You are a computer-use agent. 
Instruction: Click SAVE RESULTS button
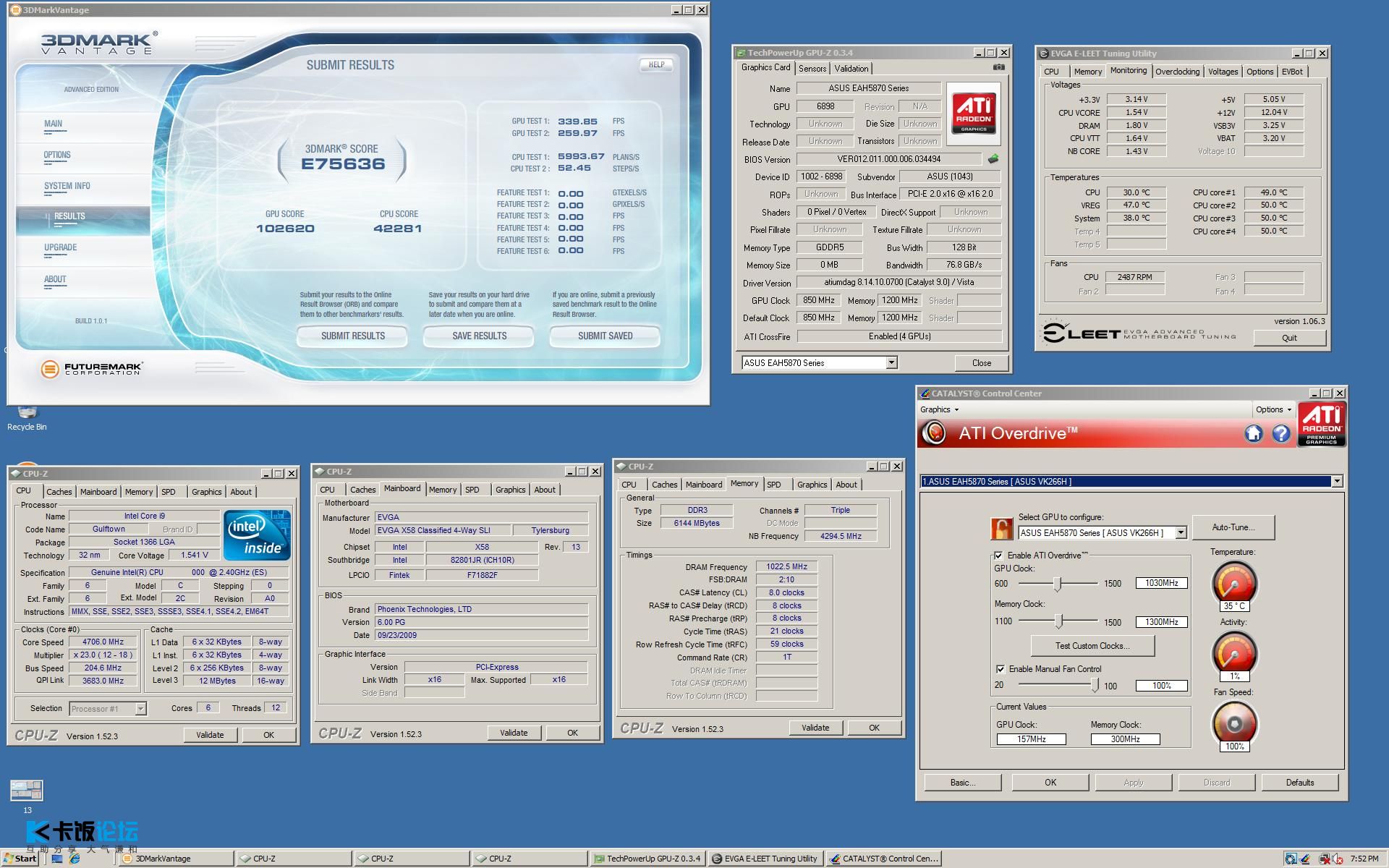(479, 336)
